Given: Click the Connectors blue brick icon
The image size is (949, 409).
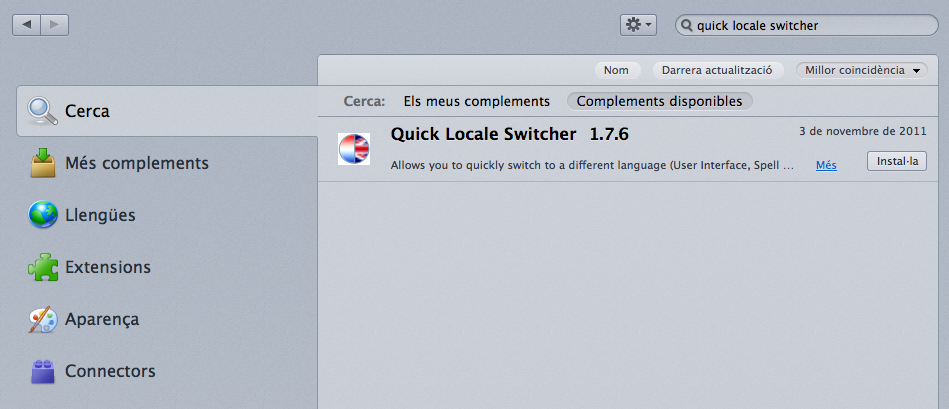Looking at the screenshot, I should pos(43,371).
